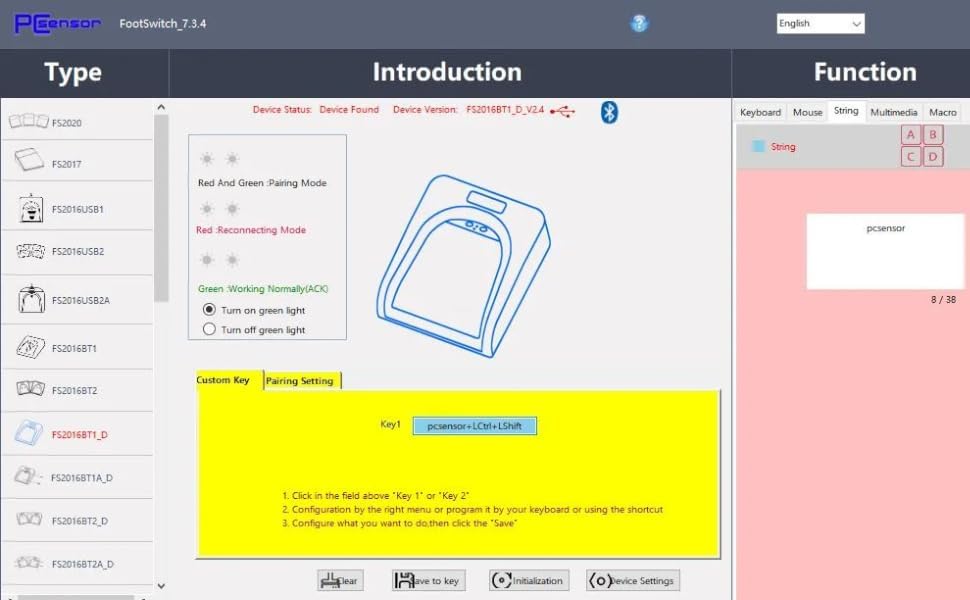Select the FS2016USB2A device icon
Viewport: 970px width, 600px height.
tap(31, 298)
